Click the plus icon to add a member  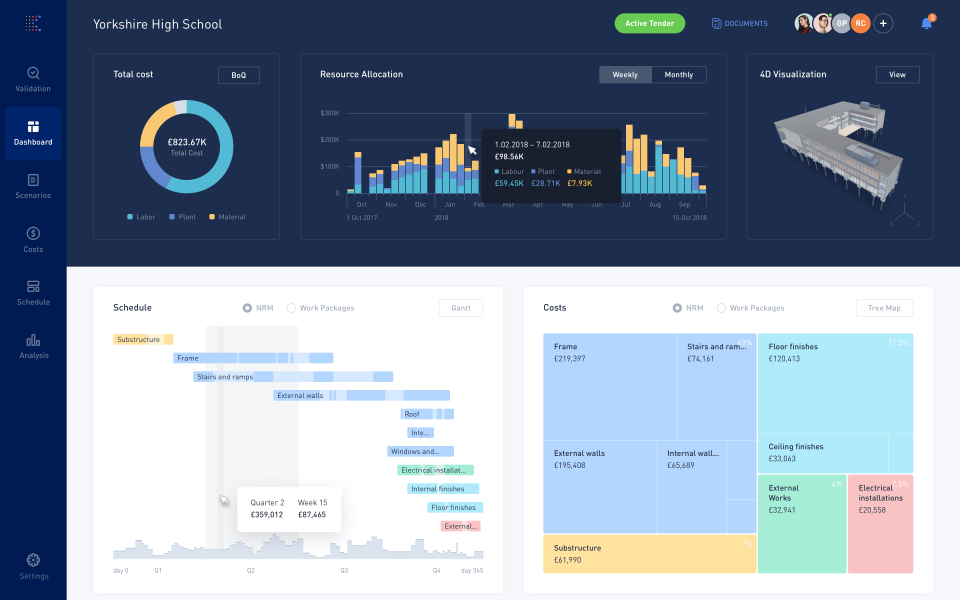882,22
